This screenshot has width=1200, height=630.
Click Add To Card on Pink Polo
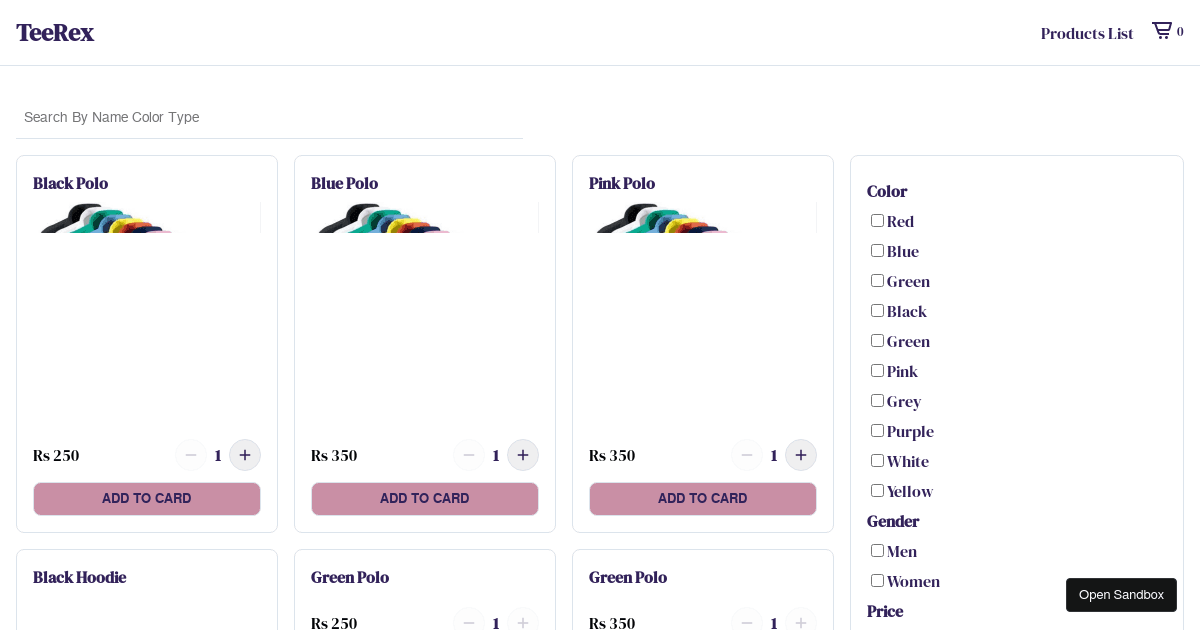[x=703, y=498]
